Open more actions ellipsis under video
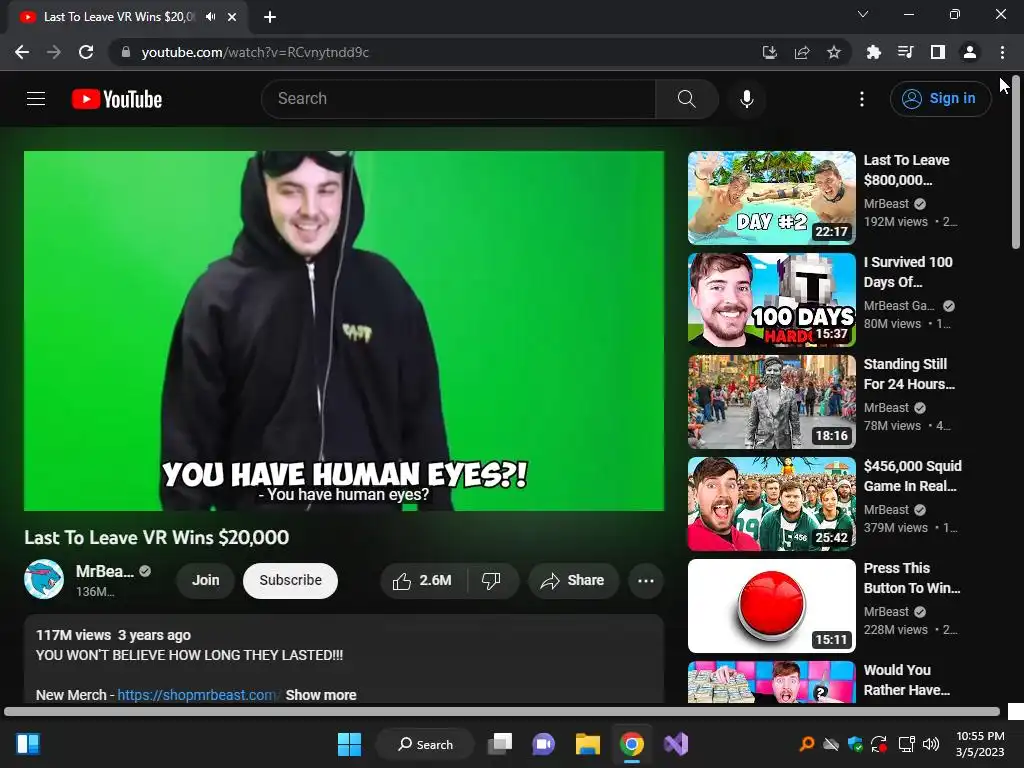Screen dimensions: 1024x768 (645, 581)
